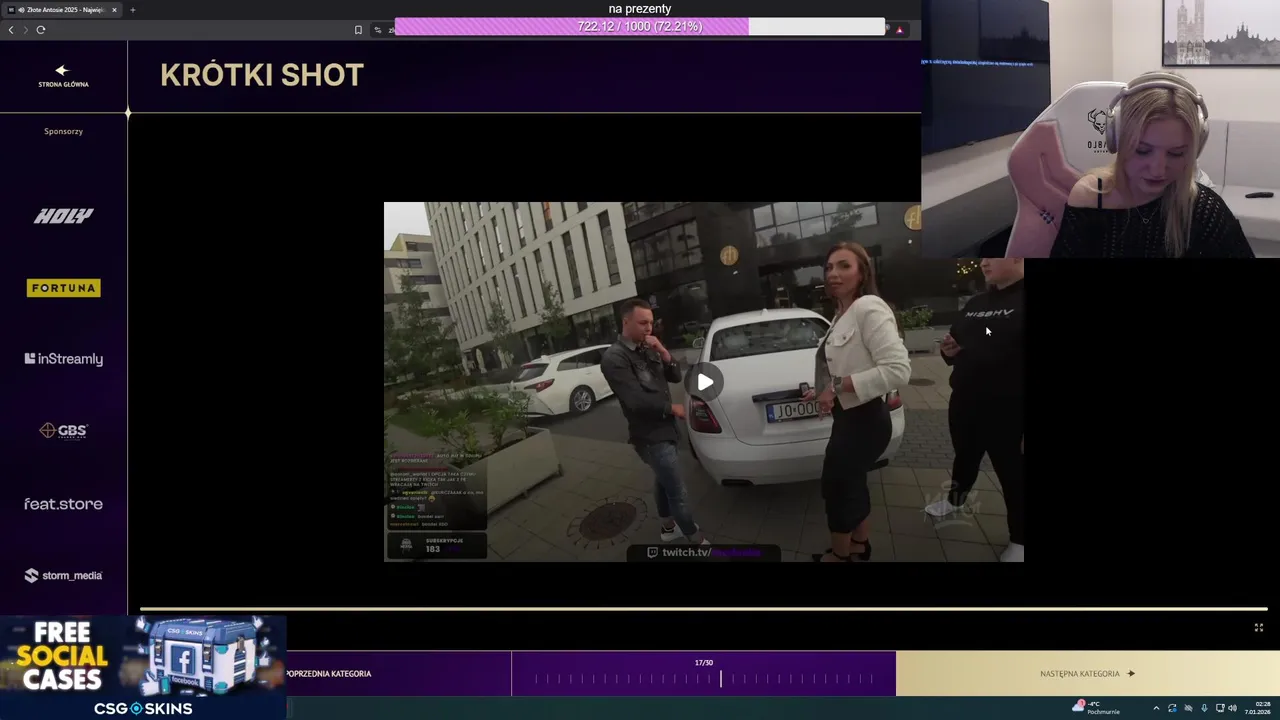Open the Fortuna sponsor logo
Viewport: 1280px width, 720px height.
63,288
